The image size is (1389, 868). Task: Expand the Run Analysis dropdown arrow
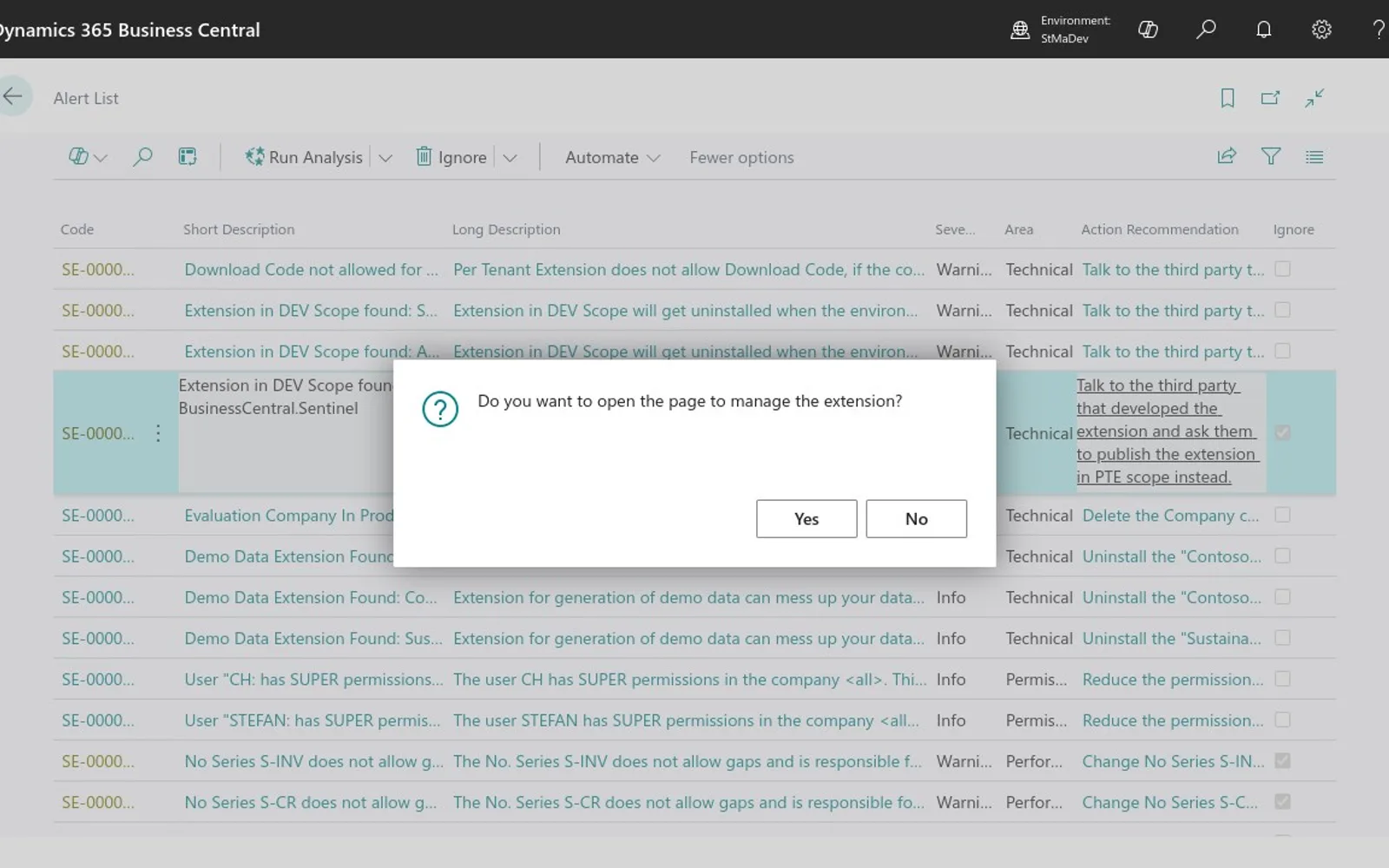(x=385, y=158)
